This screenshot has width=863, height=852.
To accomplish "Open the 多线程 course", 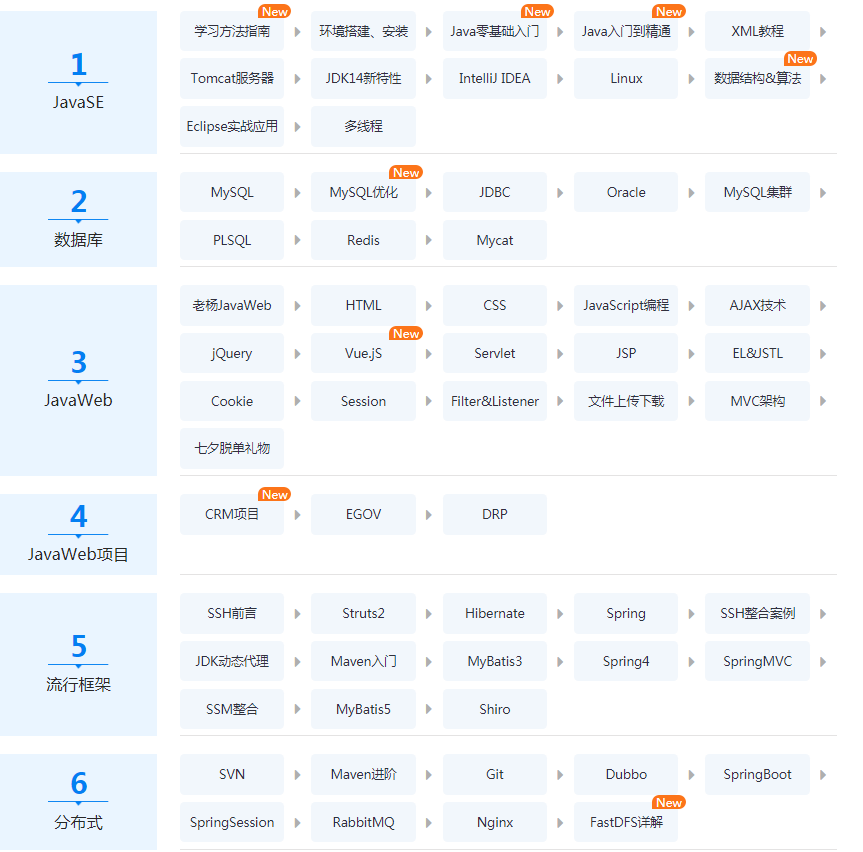I will pyautogui.click(x=363, y=127).
